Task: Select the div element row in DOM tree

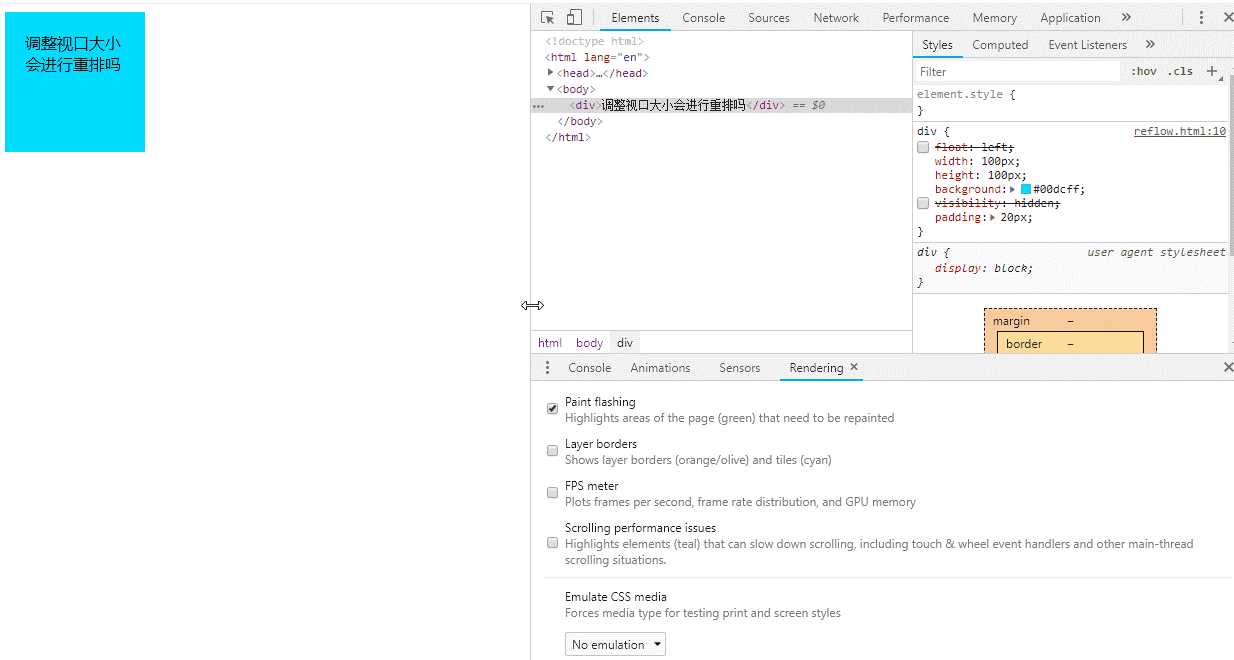Action: coord(721,105)
